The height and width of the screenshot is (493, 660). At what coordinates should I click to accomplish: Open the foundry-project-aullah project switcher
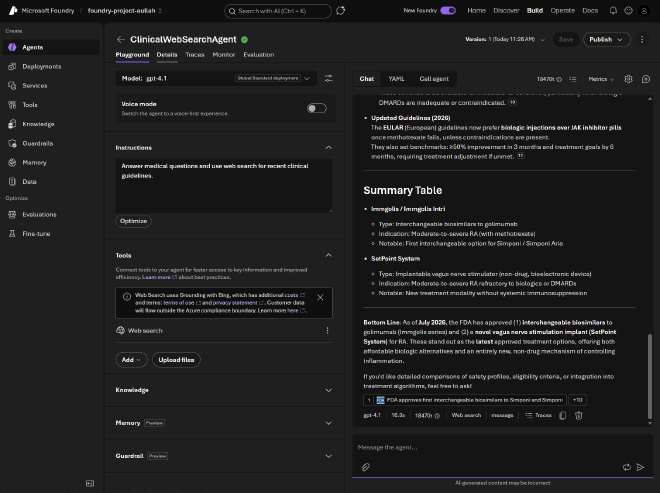coord(125,11)
